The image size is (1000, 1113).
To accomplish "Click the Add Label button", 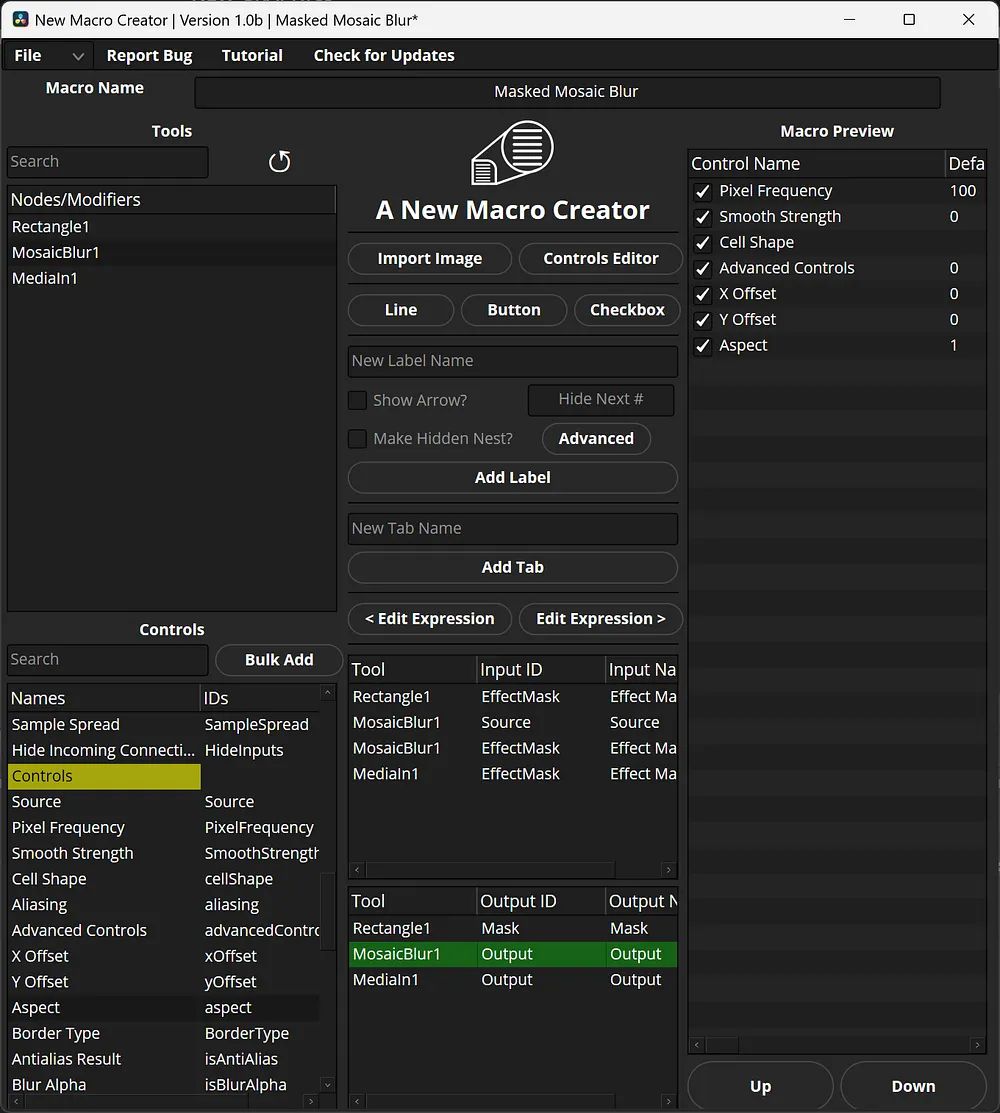I will [512, 478].
